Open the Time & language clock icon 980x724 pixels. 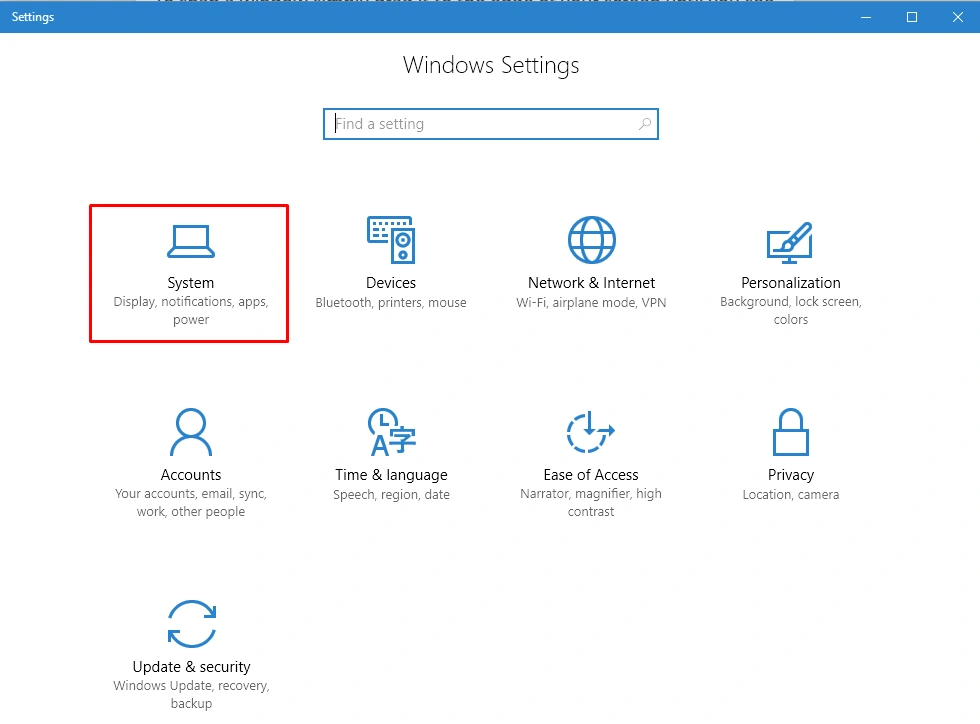click(x=391, y=432)
